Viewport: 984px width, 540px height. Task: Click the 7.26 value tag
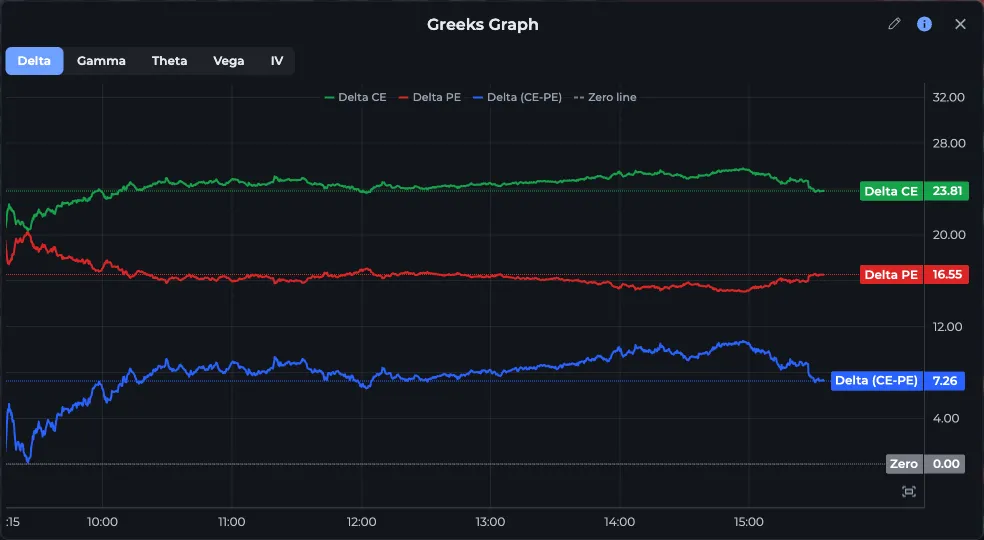(944, 381)
